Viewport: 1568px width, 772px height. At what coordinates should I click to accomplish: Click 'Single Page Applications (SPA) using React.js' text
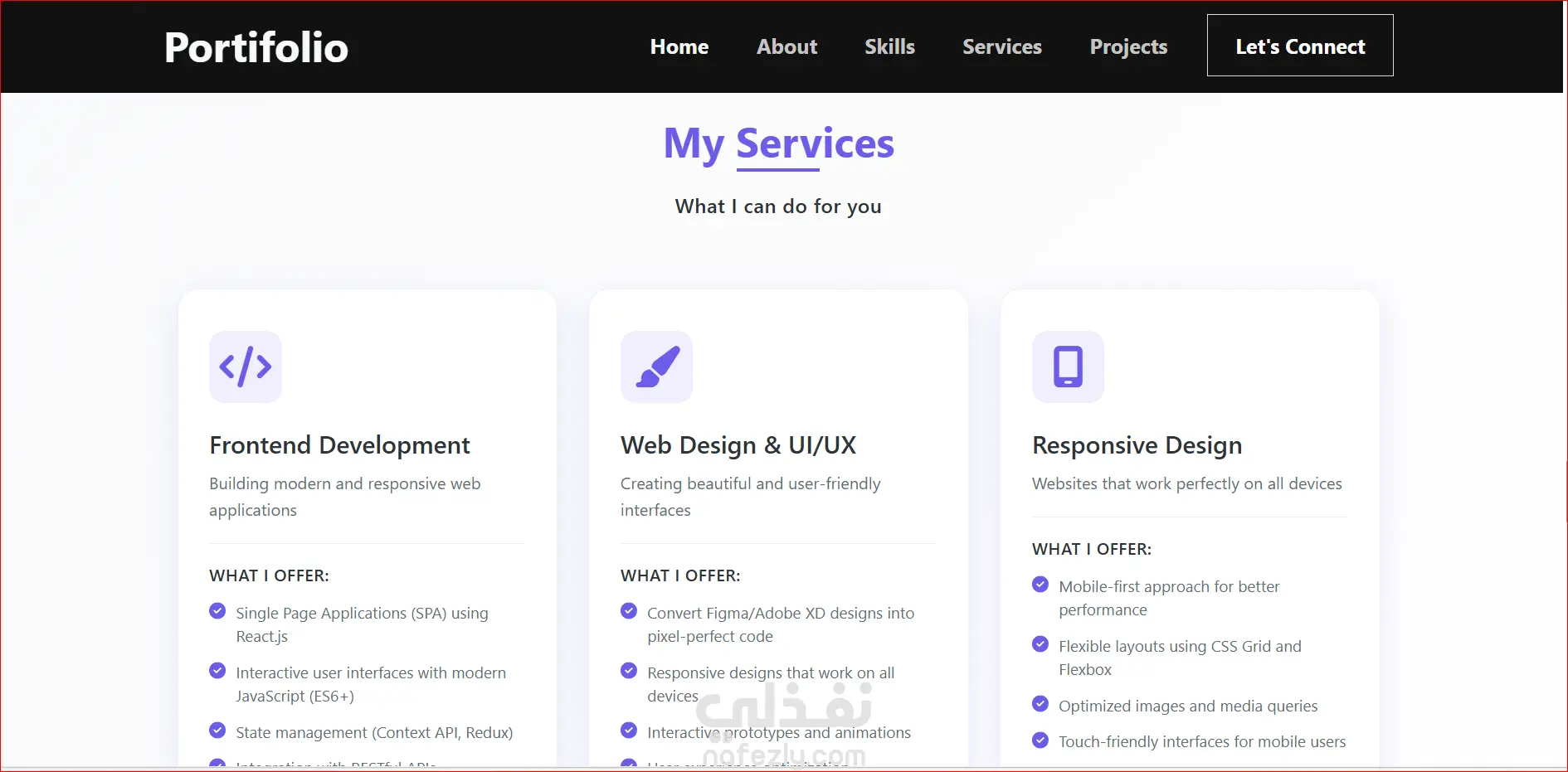(x=362, y=624)
